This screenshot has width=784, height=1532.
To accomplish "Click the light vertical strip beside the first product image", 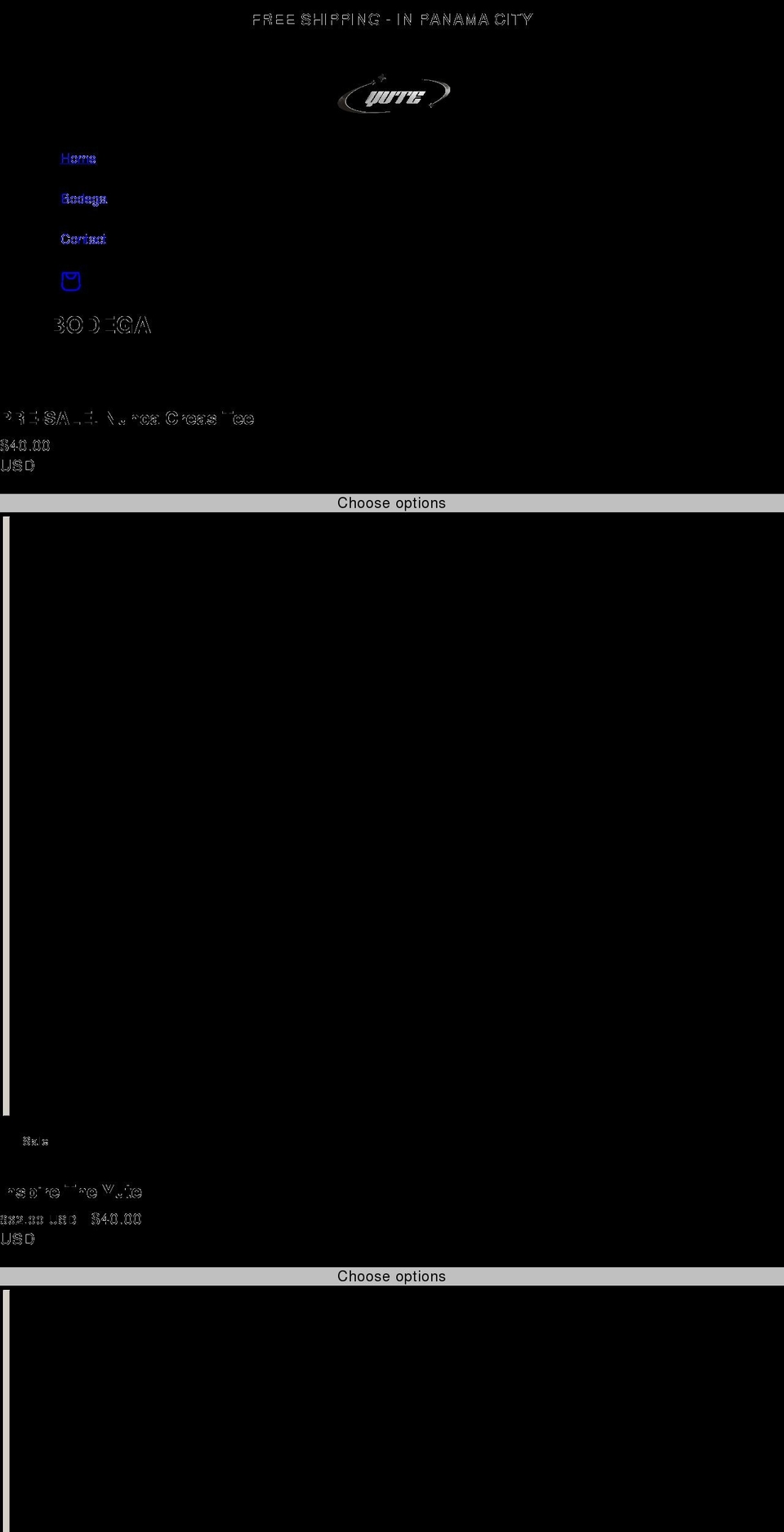I will click(7, 815).
